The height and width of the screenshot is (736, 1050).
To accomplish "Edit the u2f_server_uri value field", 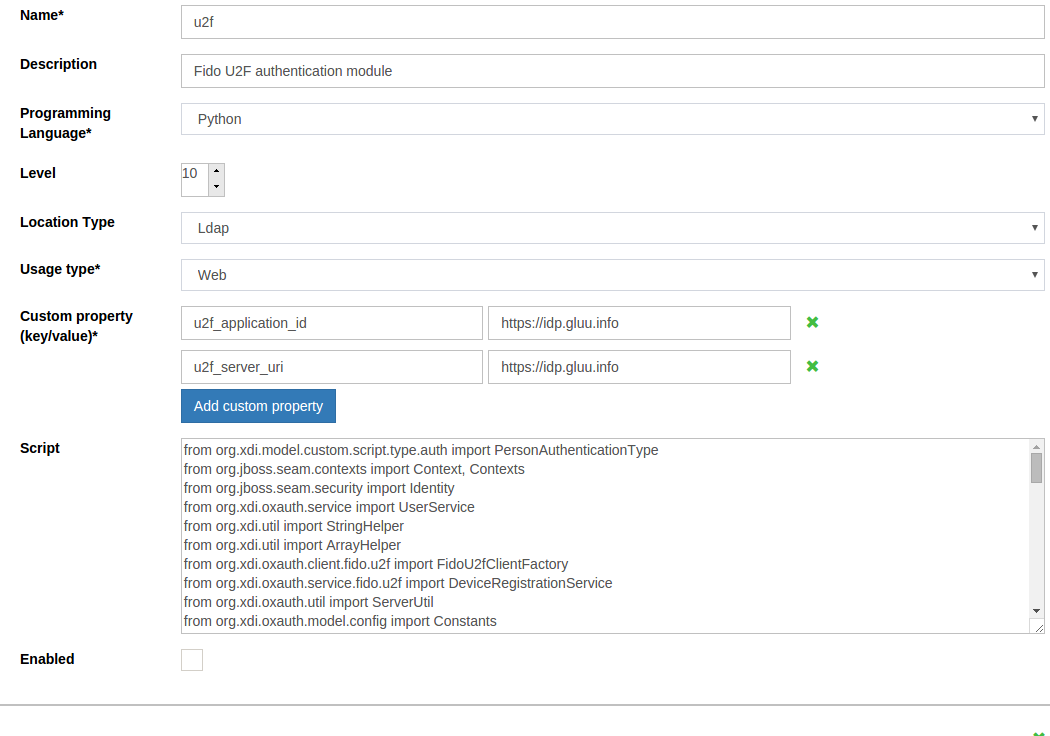I will pos(638,367).
